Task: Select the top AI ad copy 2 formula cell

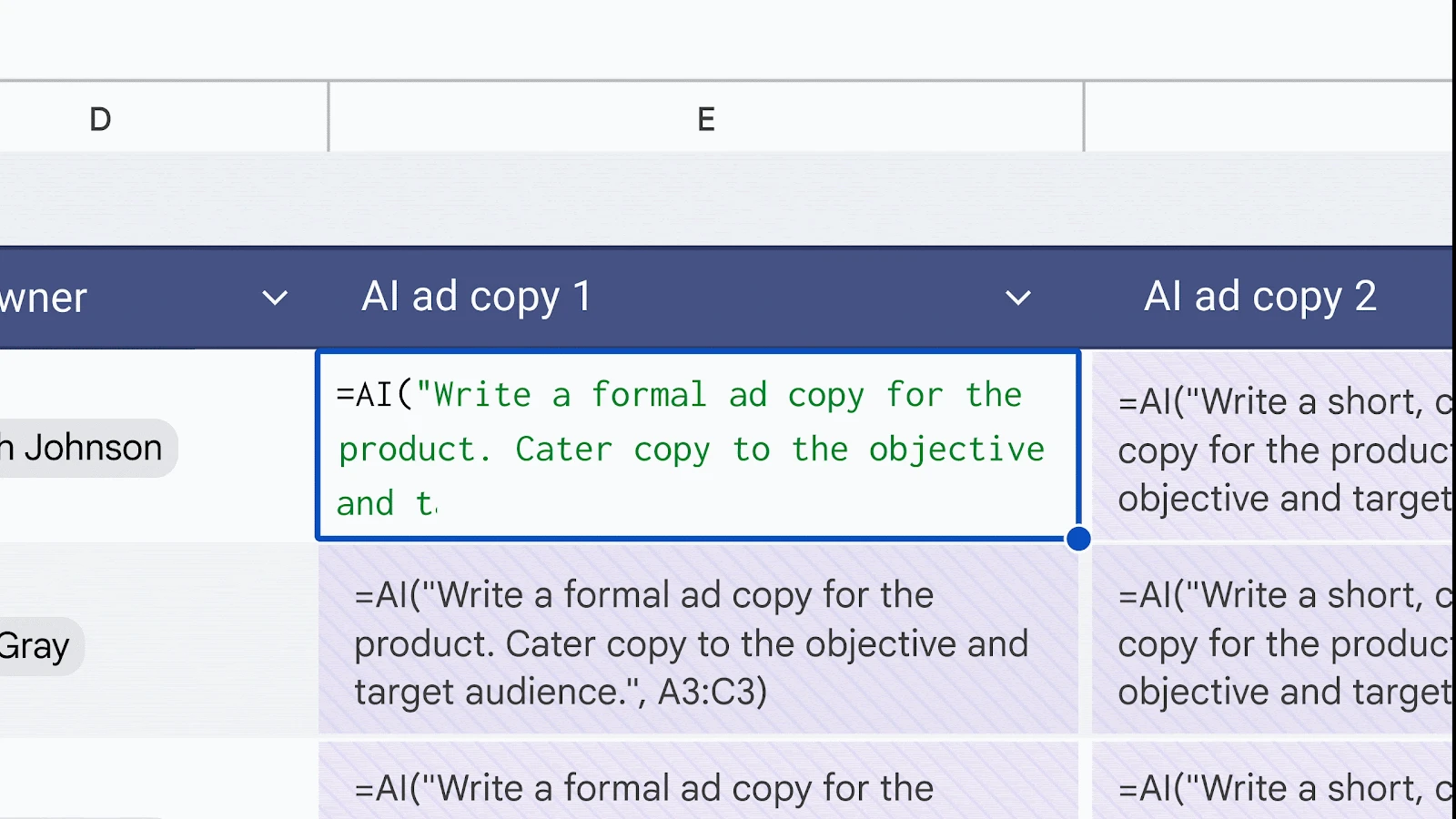Action: point(1271,448)
